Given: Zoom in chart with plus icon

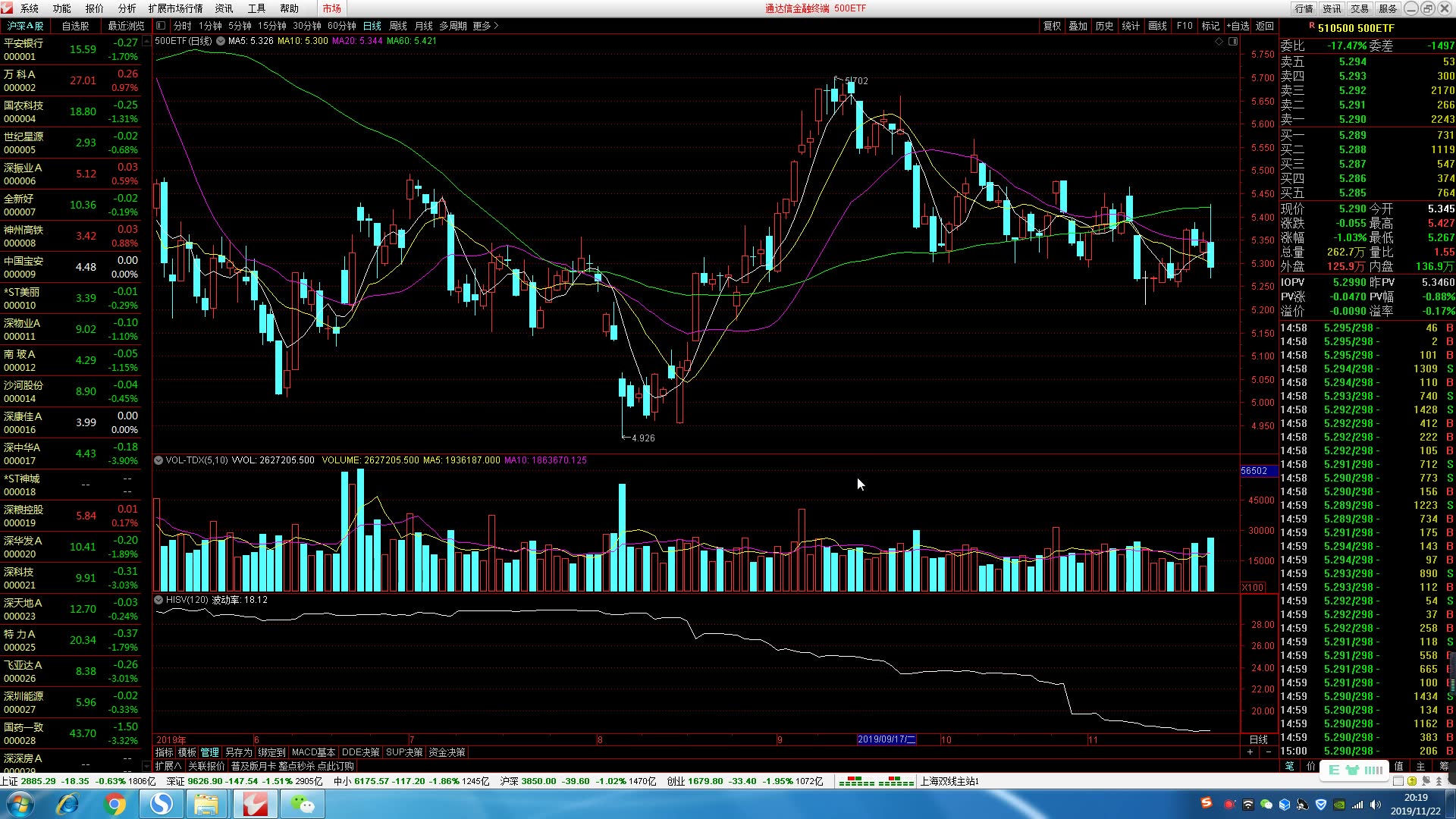Looking at the screenshot, I should 1250,752.
